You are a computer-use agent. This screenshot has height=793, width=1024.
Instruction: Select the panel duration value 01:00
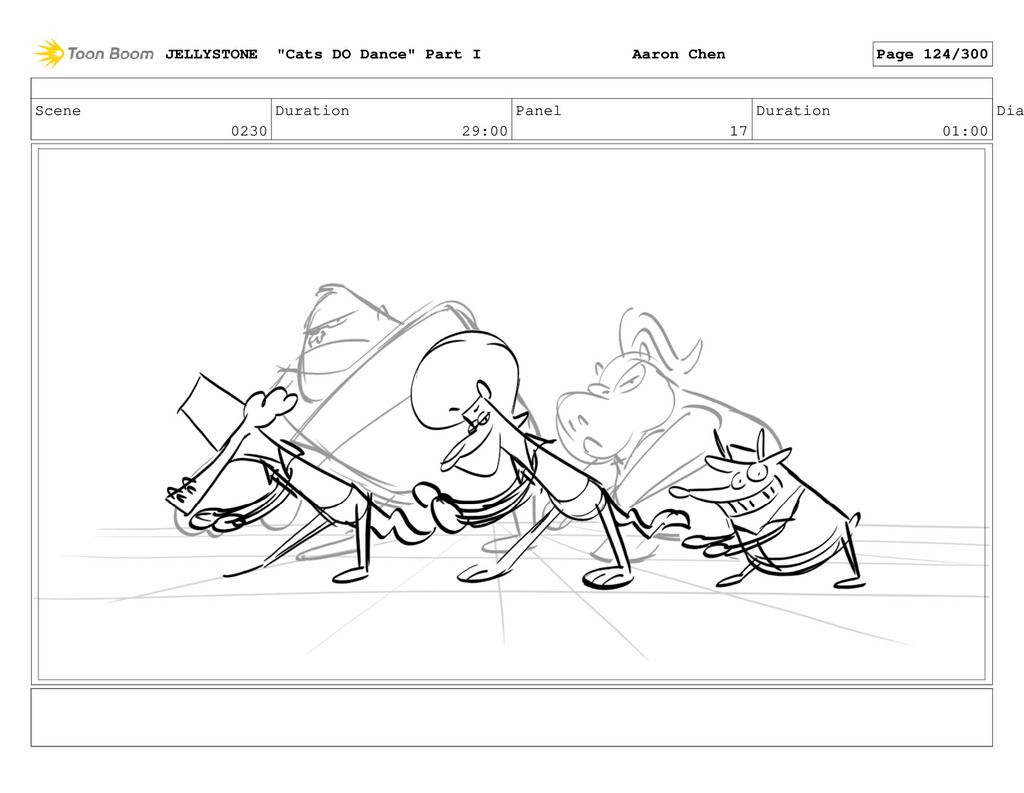(x=965, y=131)
